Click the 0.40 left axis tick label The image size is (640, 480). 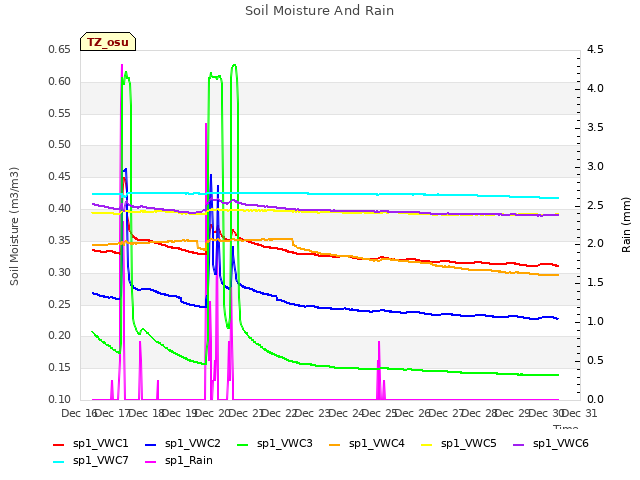pyautogui.click(x=59, y=209)
